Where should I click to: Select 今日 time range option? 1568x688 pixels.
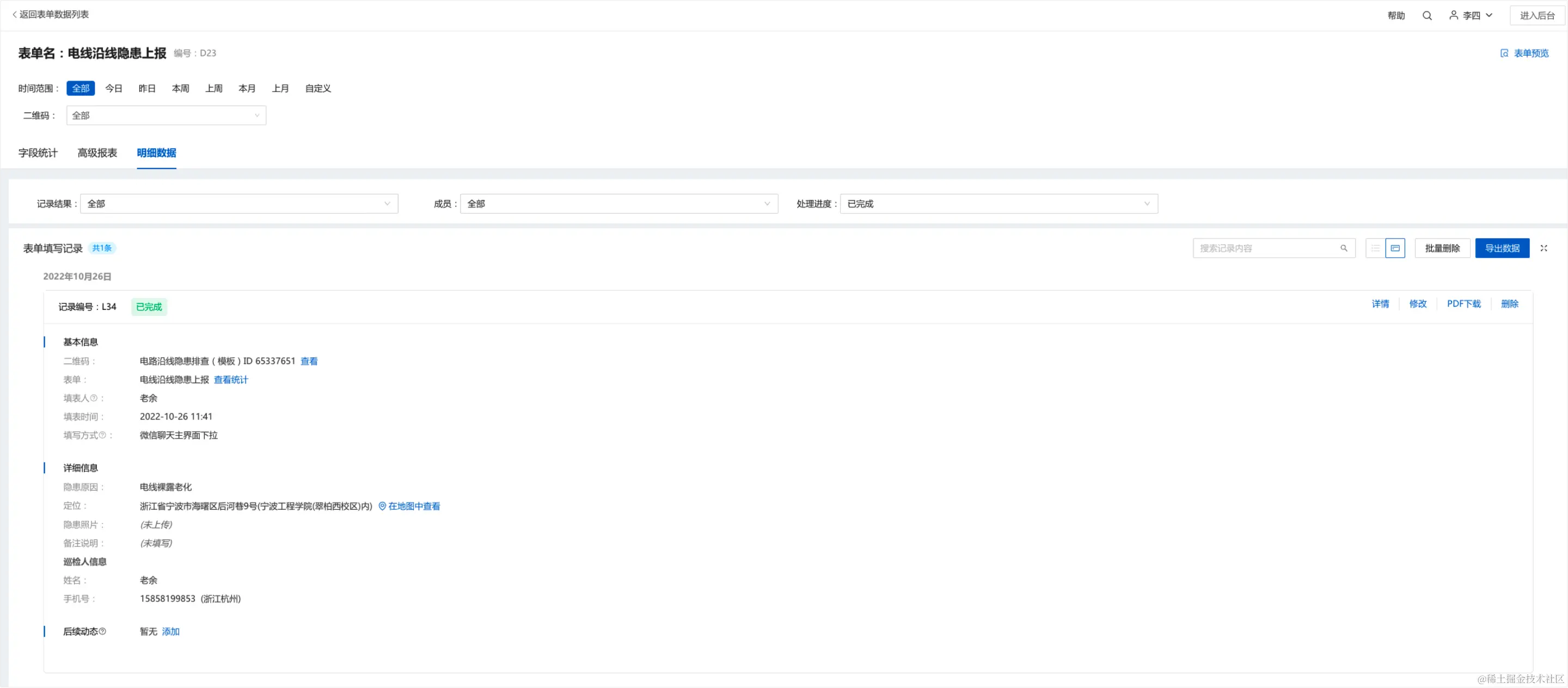tap(114, 88)
